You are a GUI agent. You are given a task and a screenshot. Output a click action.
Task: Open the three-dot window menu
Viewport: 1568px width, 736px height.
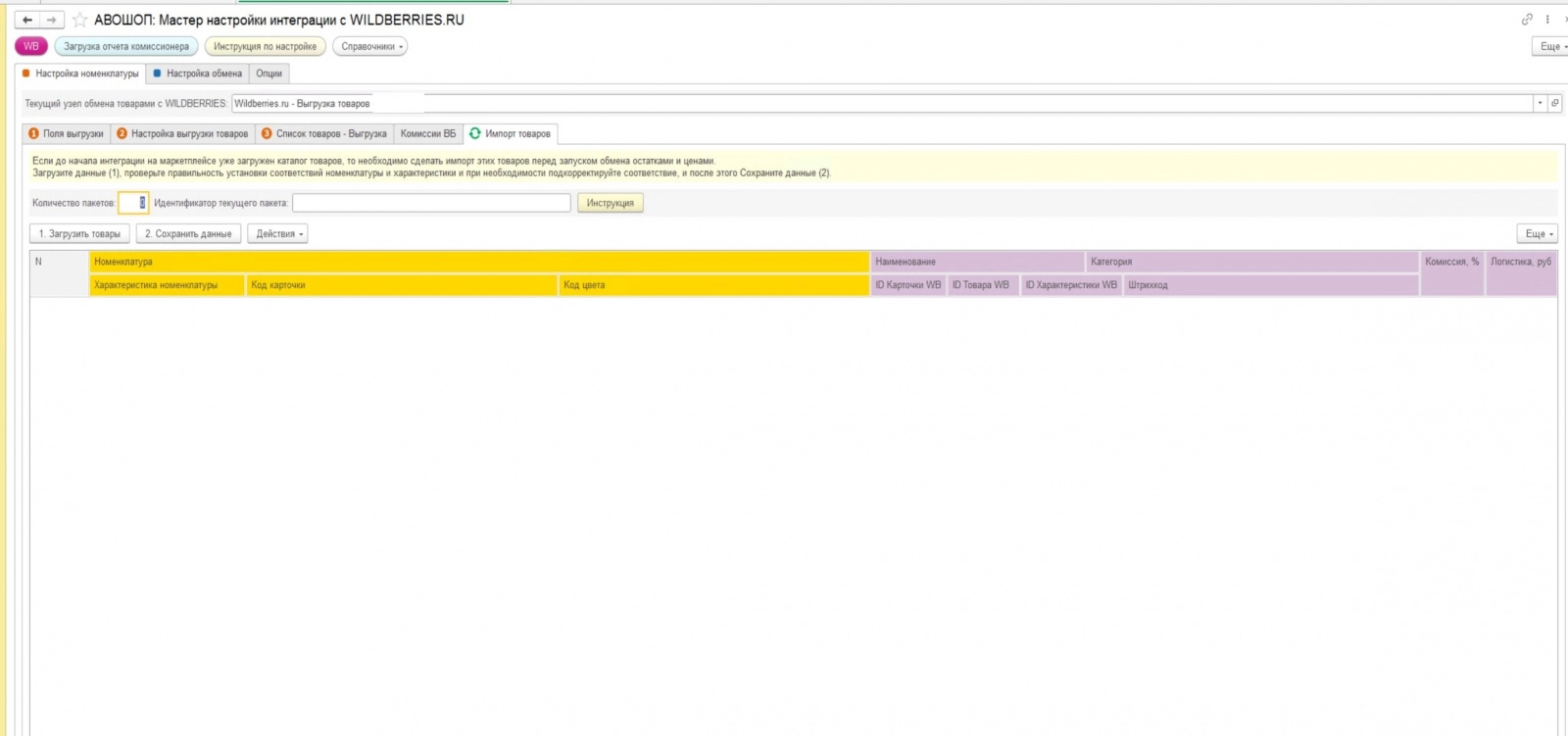pyautogui.click(x=1548, y=20)
